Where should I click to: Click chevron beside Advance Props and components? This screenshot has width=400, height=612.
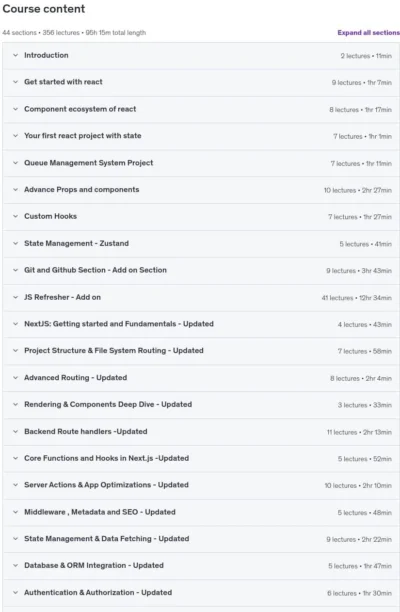tap(16, 190)
